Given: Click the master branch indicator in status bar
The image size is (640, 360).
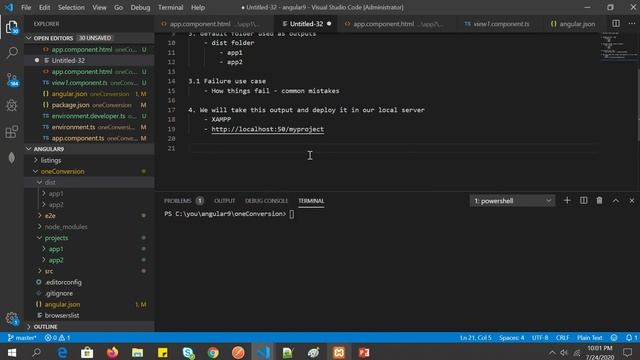Looking at the screenshot, I should pyautogui.click(x=22, y=338).
